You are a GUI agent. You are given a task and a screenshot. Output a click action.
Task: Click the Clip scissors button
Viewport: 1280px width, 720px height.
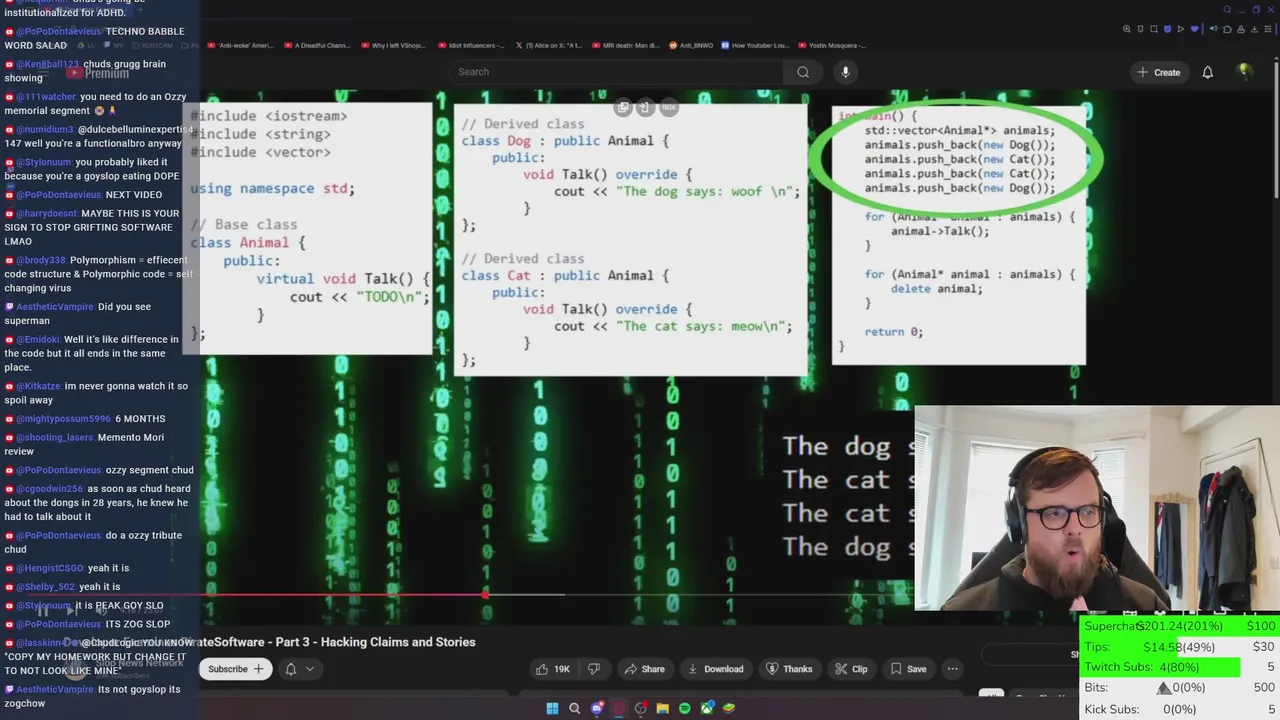click(x=850, y=669)
